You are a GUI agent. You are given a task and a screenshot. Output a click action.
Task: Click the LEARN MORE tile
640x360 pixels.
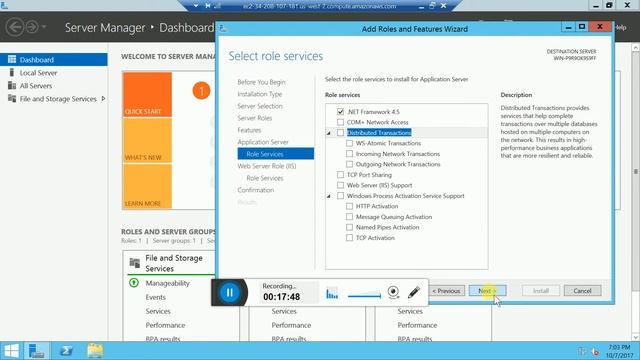pyautogui.click(x=147, y=187)
